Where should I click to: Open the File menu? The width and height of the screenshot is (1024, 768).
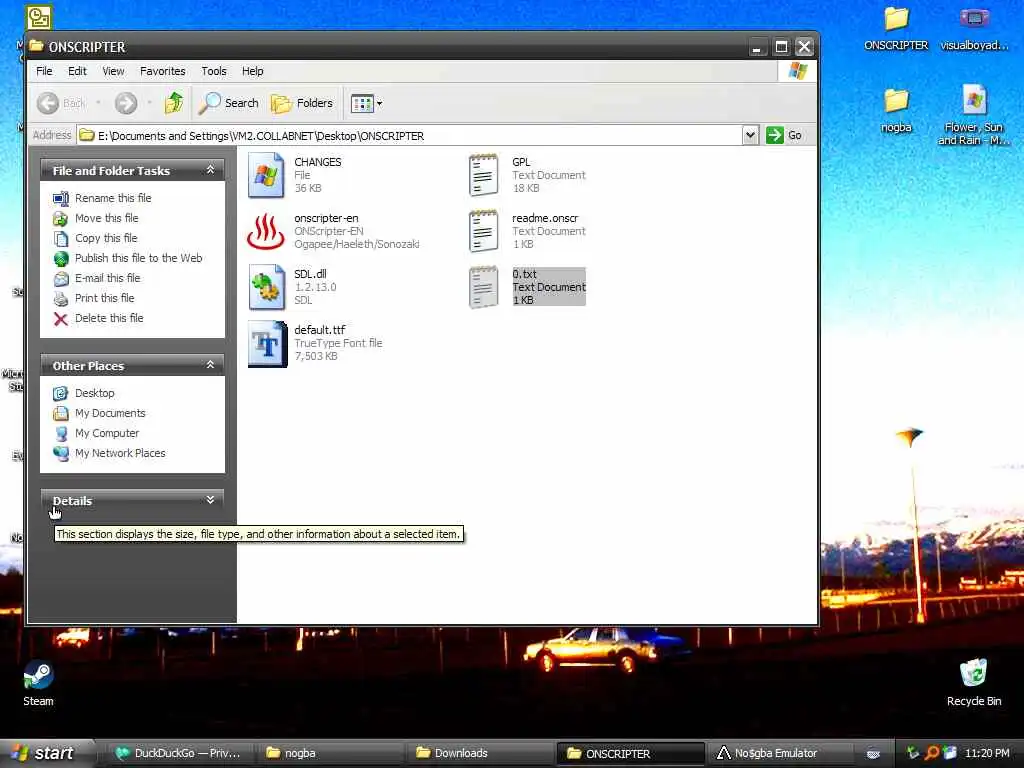[x=44, y=71]
